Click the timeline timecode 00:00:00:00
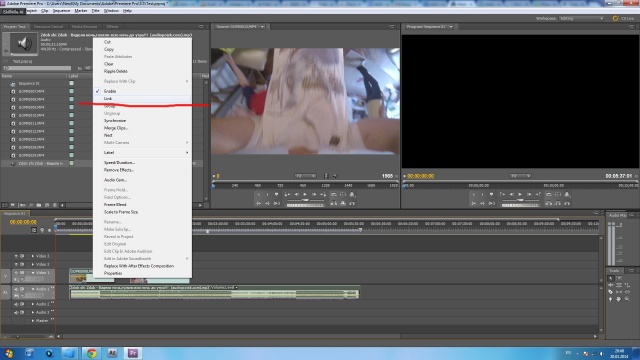Image resolution: width=640 pixels, height=360 pixels. (23, 222)
